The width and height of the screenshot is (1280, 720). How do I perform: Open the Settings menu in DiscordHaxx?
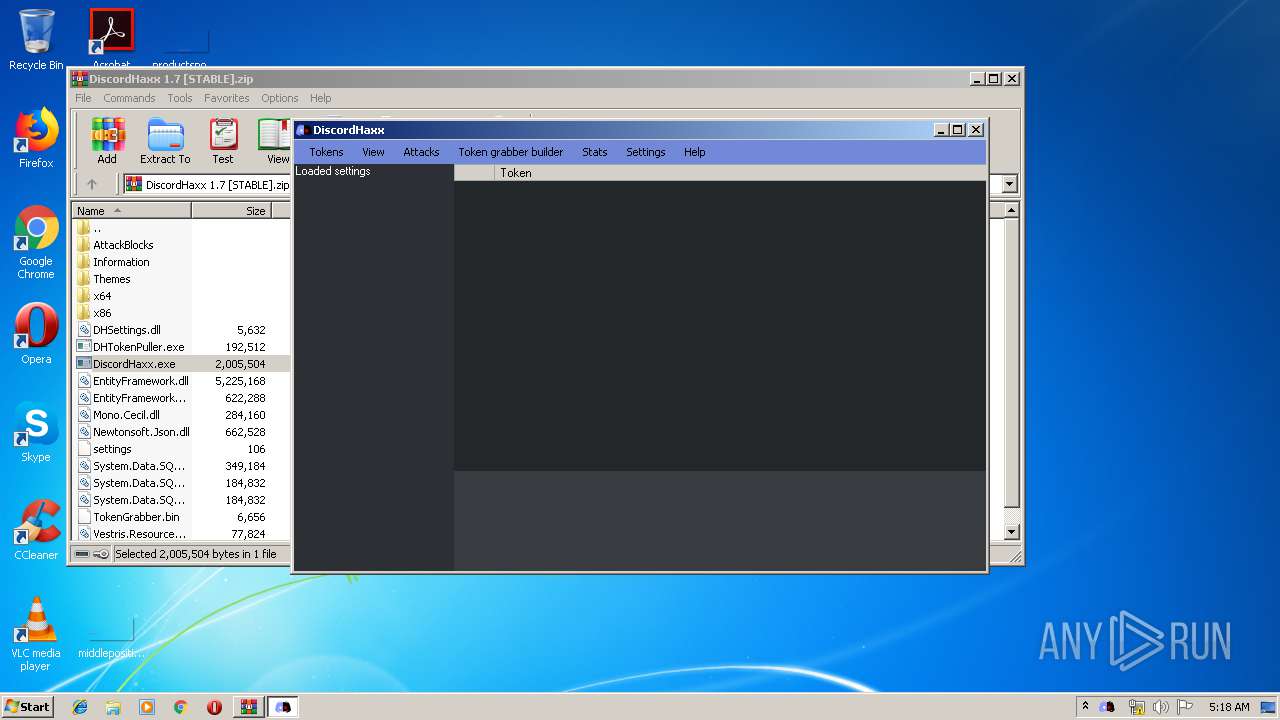coord(646,152)
